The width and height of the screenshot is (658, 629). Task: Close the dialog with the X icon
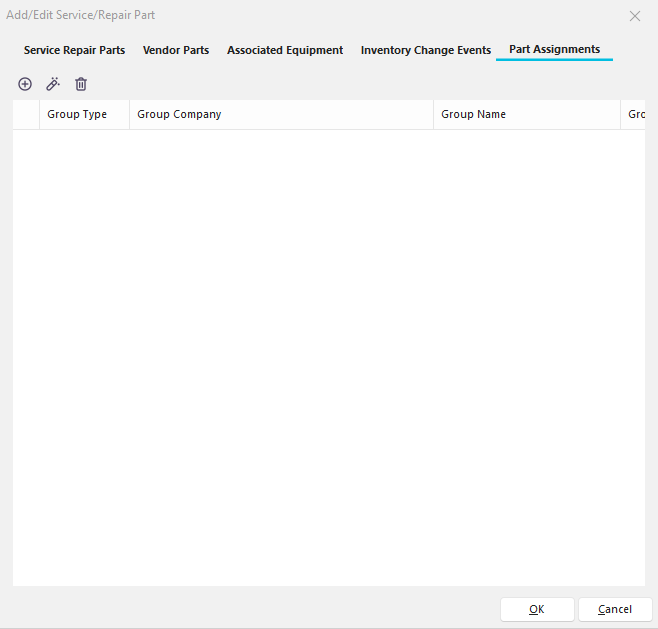click(x=634, y=16)
